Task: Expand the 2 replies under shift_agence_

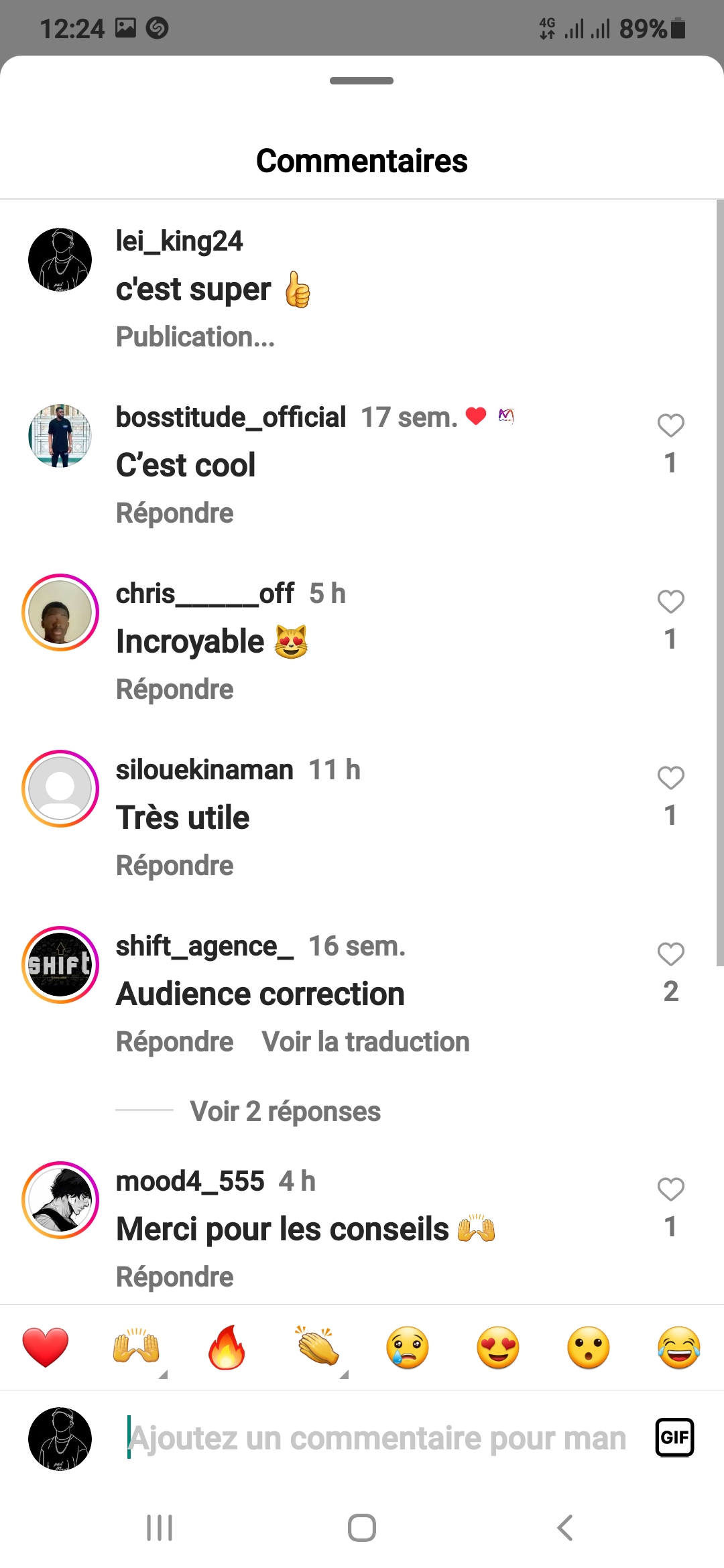Action: pyautogui.click(x=285, y=1111)
